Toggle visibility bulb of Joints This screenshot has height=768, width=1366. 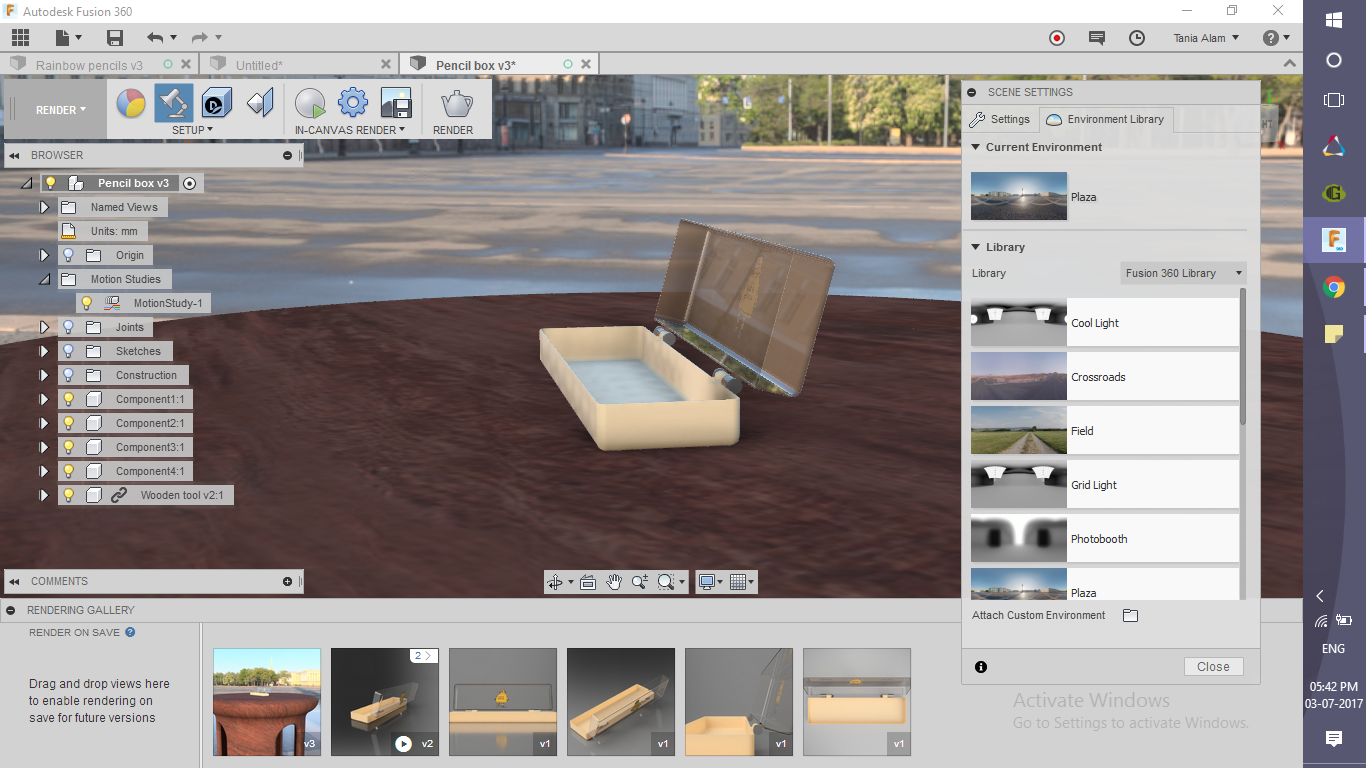pos(69,327)
